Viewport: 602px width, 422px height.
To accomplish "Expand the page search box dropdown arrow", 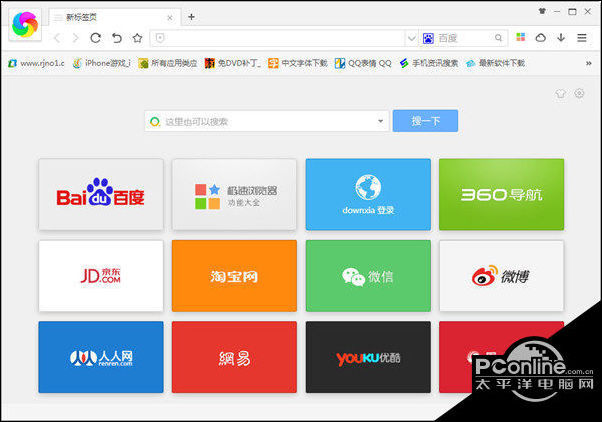I will pos(380,121).
